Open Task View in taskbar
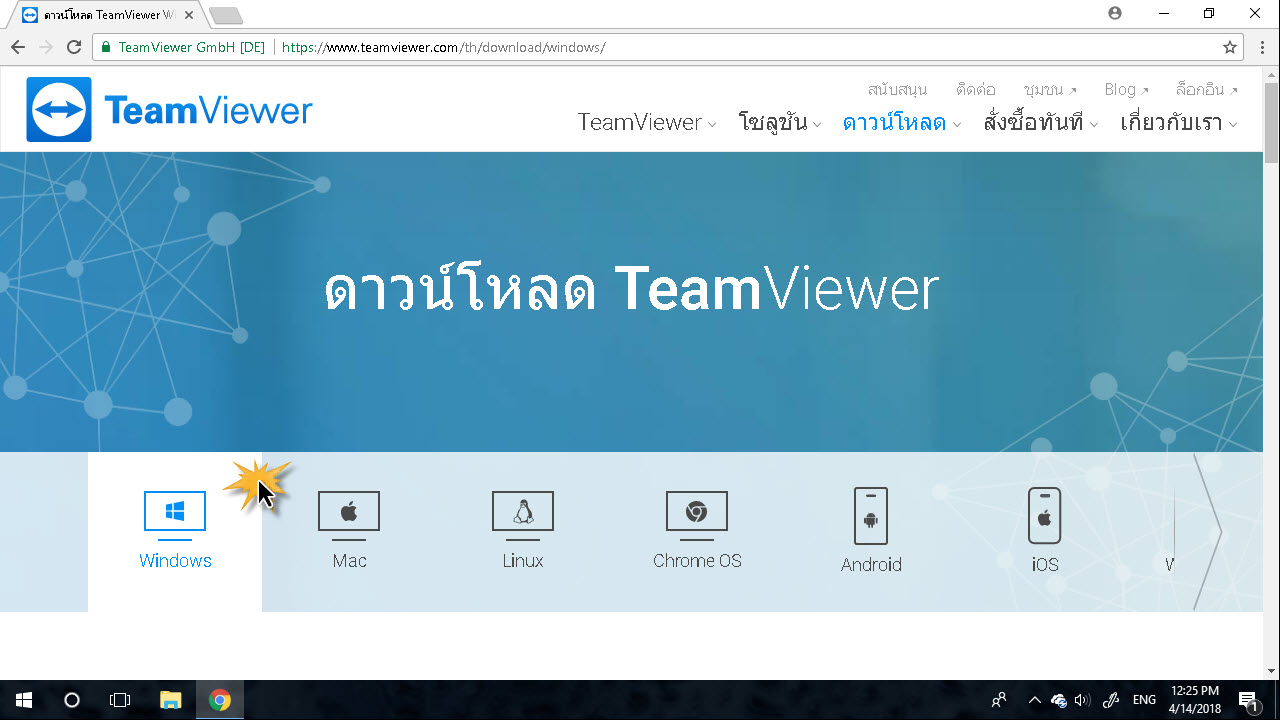 point(120,700)
